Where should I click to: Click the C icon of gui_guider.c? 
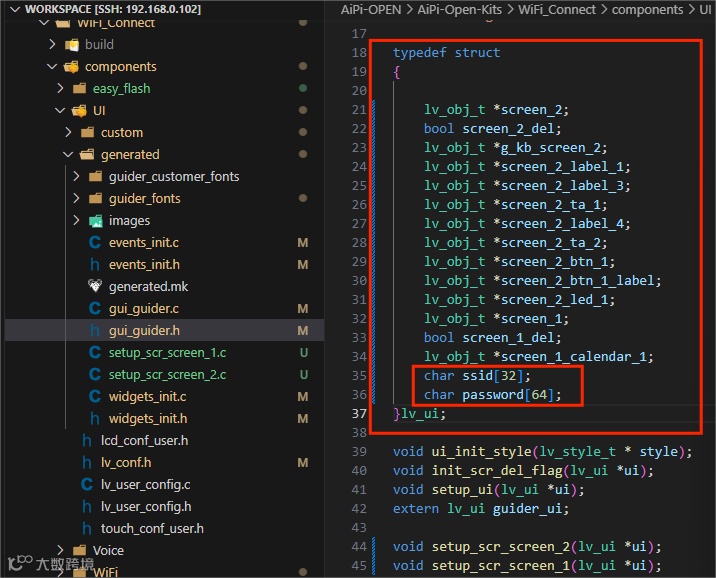coord(95,309)
